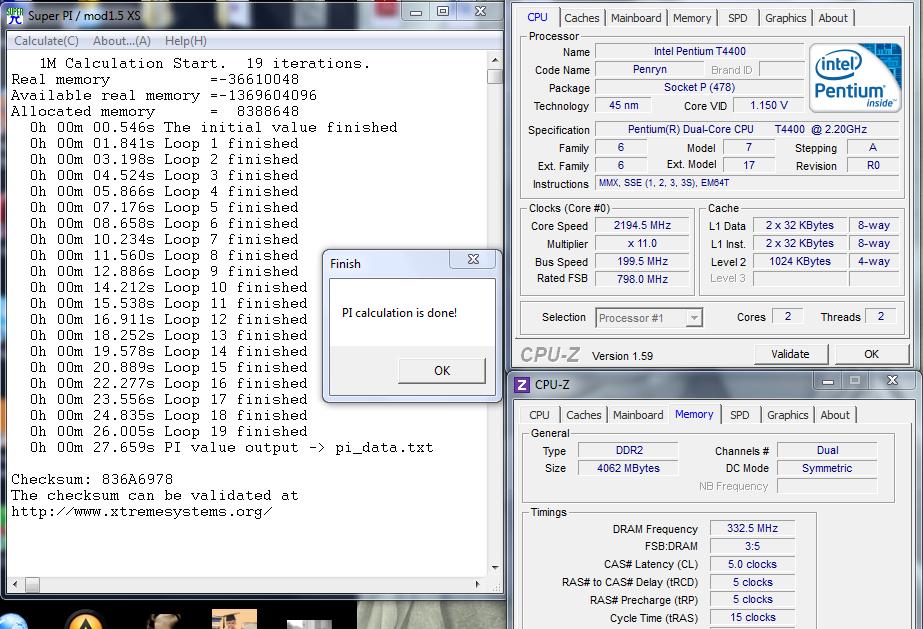Open the Help(H) menu in Super PI

click(x=185, y=41)
